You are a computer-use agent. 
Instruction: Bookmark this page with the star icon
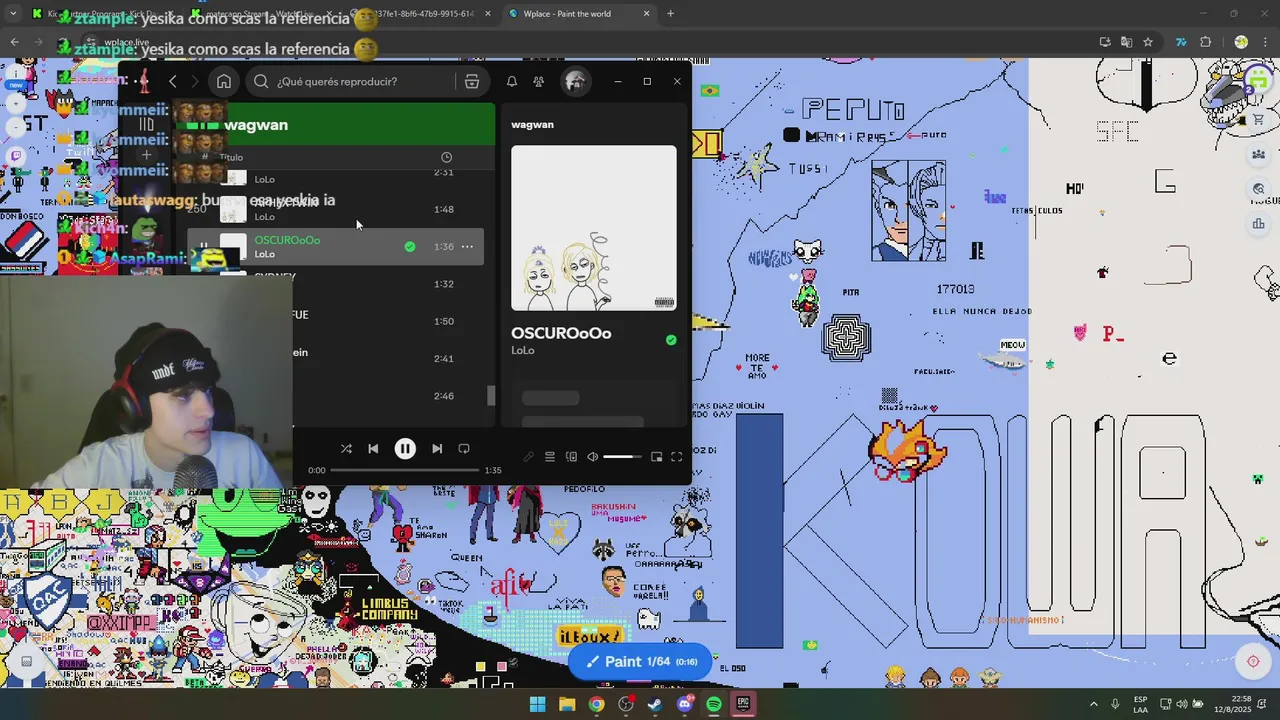pos(1148,42)
